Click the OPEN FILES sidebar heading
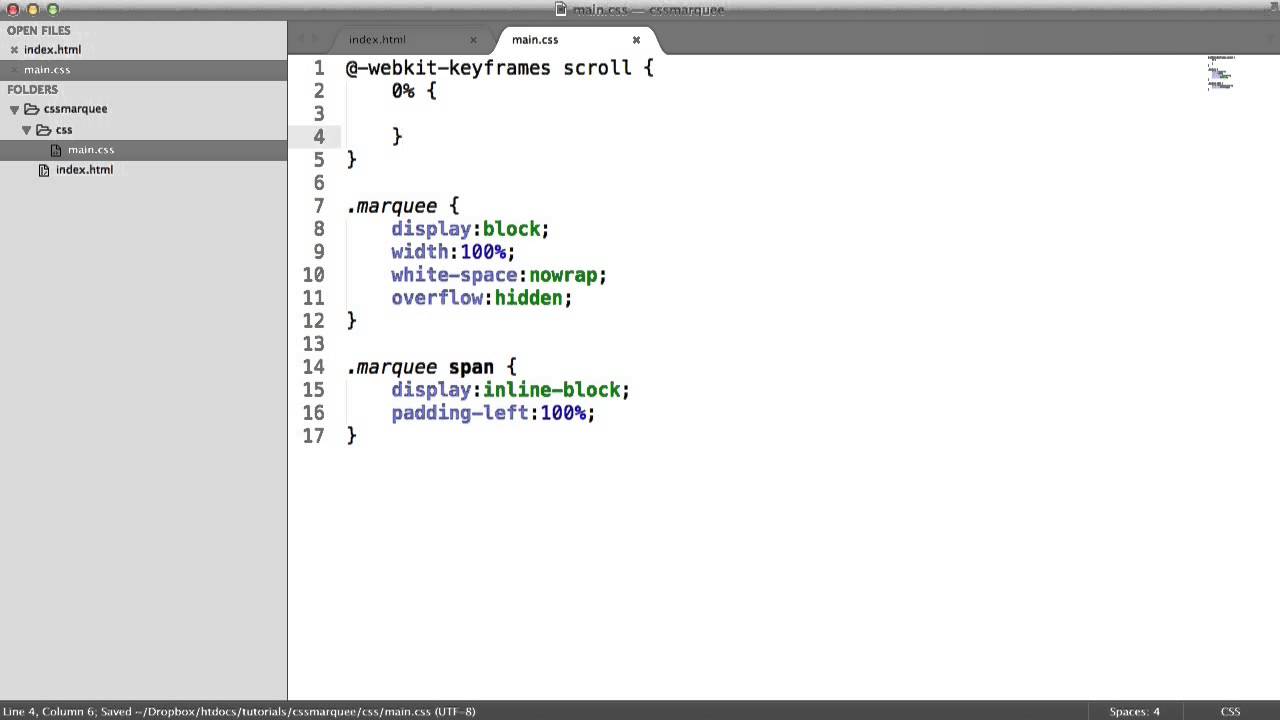Image resolution: width=1280 pixels, height=720 pixels. tap(38, 31)
